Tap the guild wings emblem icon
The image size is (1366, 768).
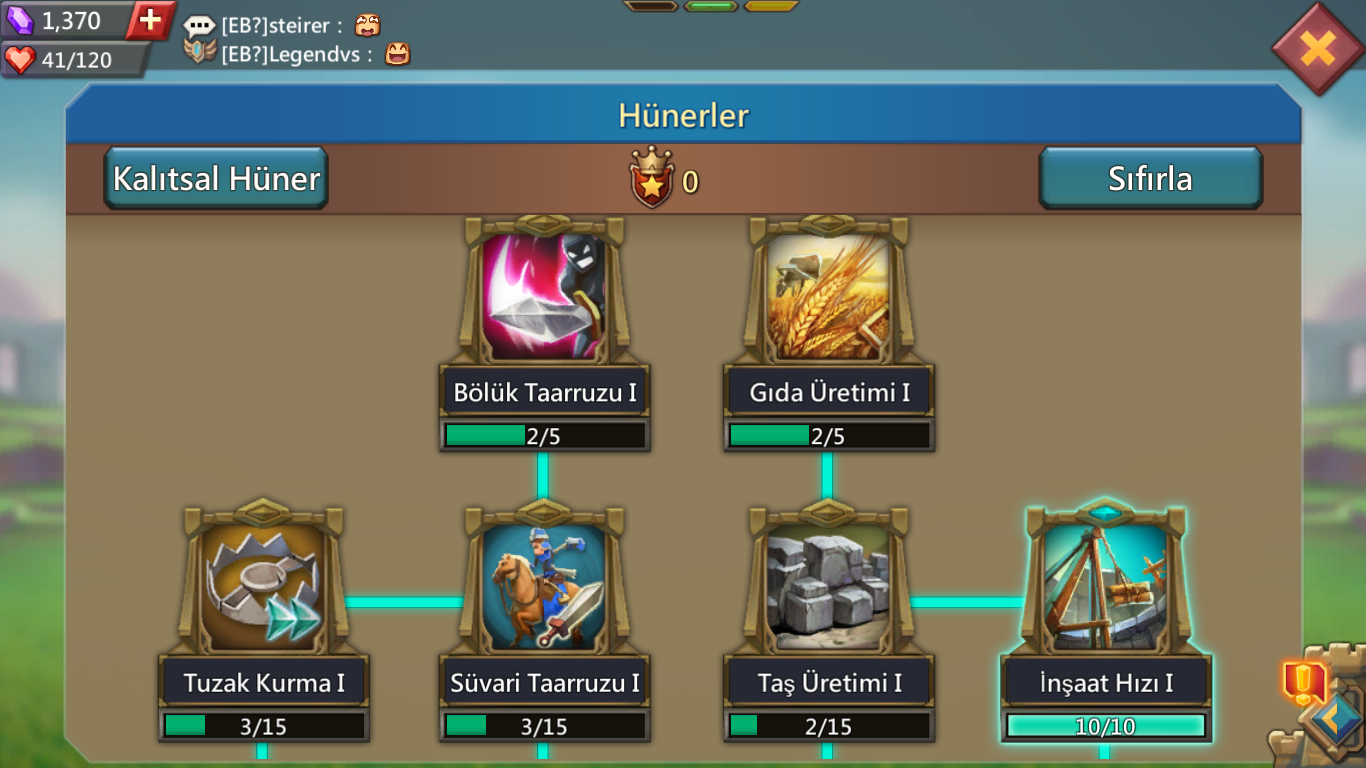(200, 53)
